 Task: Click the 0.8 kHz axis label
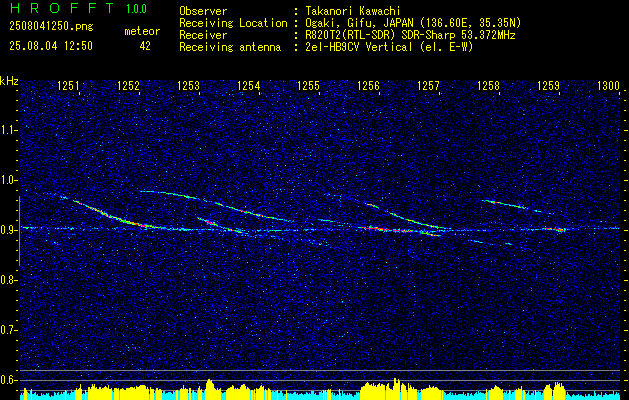click(x=8, y=280)
